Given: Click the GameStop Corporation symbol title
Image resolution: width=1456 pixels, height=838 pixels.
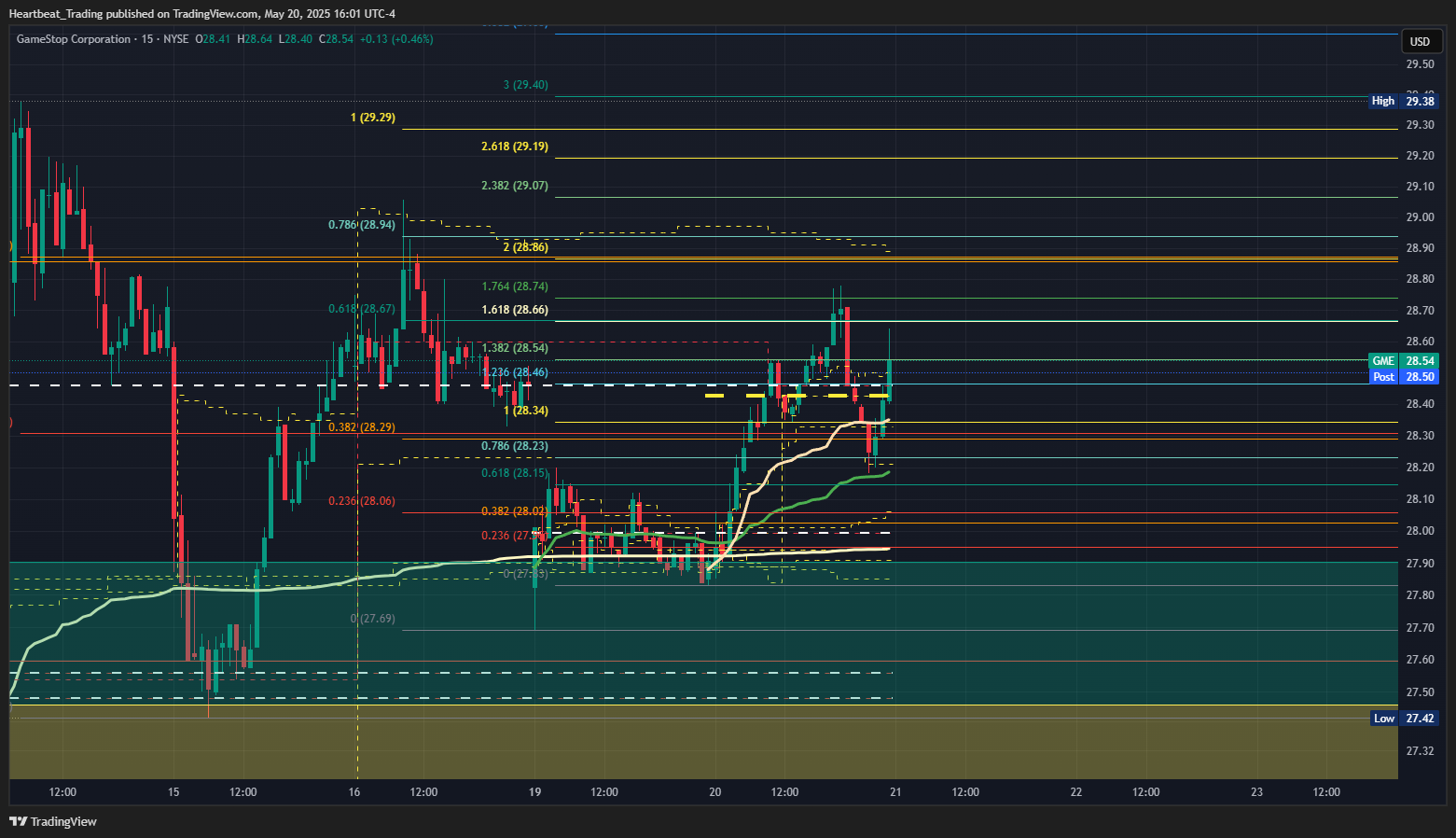Looking at the screenshot, I should tap(74, 39).
